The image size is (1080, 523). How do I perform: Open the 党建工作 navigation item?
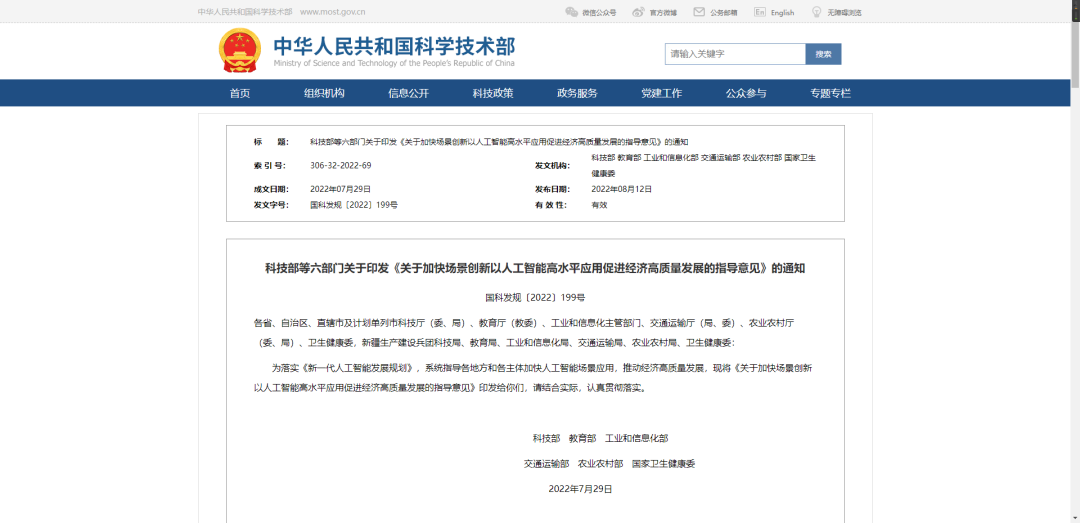tap(661, 94)
